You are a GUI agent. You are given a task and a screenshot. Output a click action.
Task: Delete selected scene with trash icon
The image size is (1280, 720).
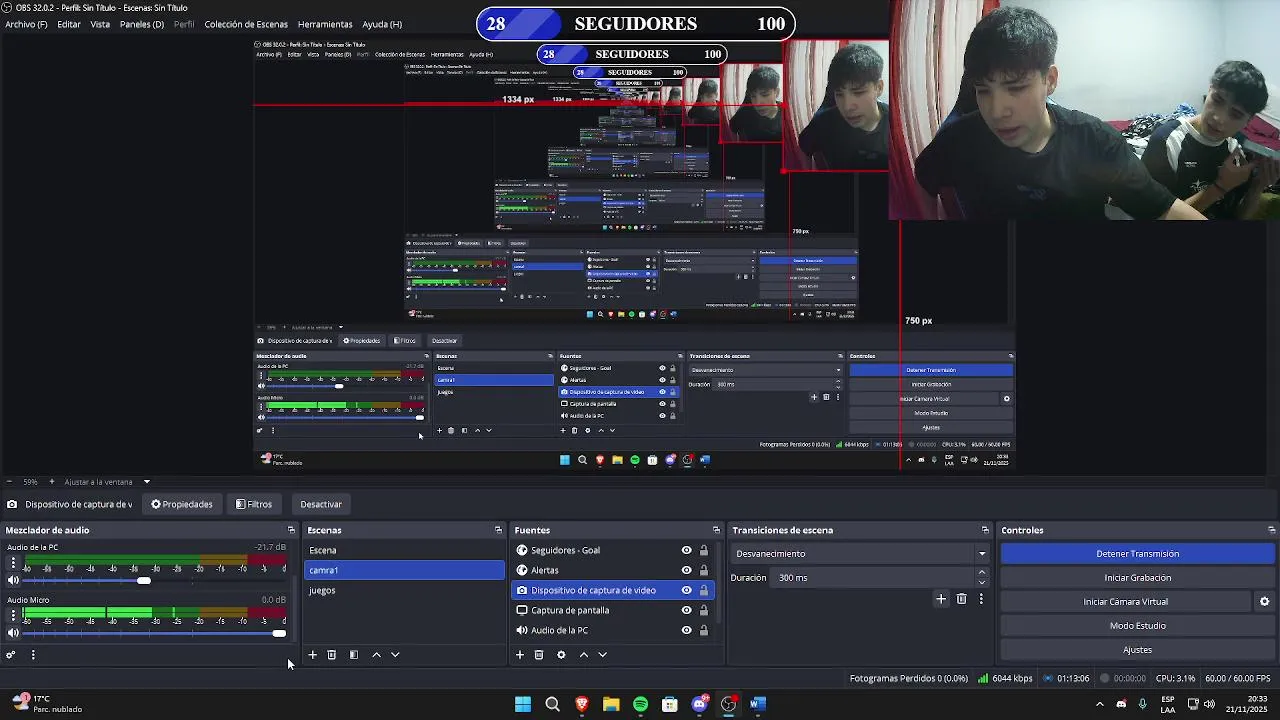pos(332,655)
